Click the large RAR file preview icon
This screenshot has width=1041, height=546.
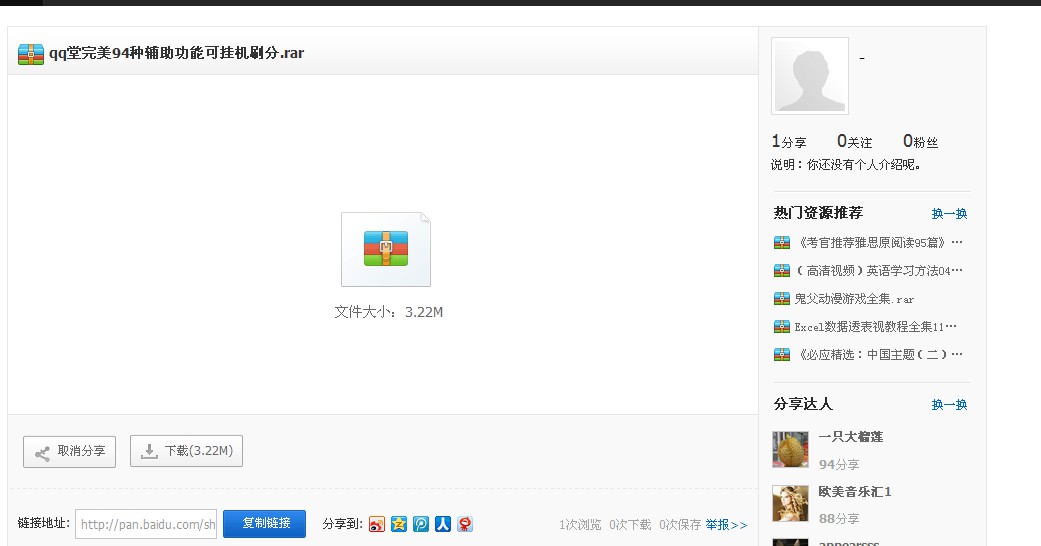(386, 249)
